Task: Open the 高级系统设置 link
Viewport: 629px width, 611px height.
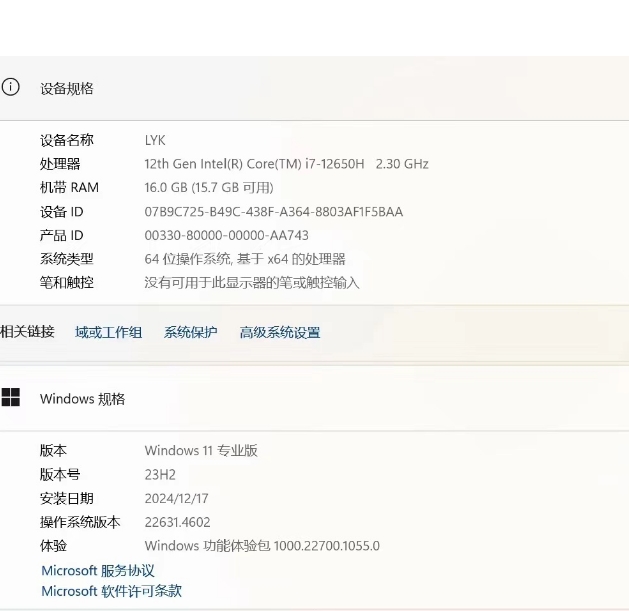Action: point(280,333)
